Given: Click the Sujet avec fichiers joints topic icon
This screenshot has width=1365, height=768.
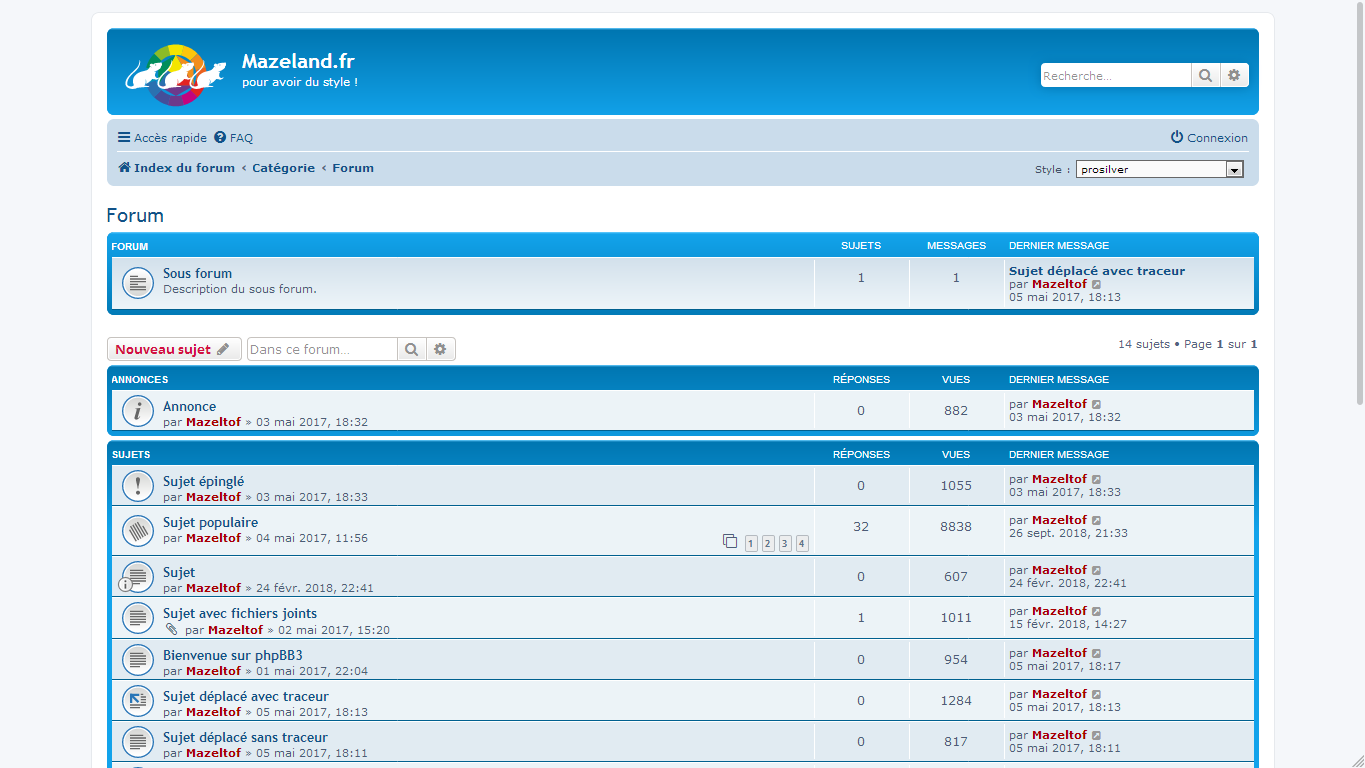Looking at the screenshot, I should [138, 618].
